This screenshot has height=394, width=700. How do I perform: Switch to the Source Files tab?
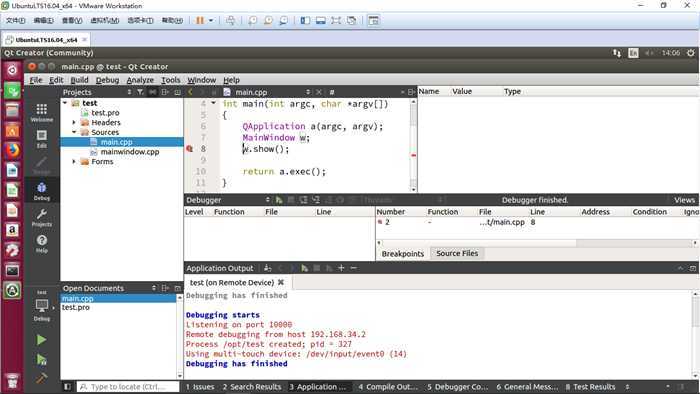(x=457, y=253)
